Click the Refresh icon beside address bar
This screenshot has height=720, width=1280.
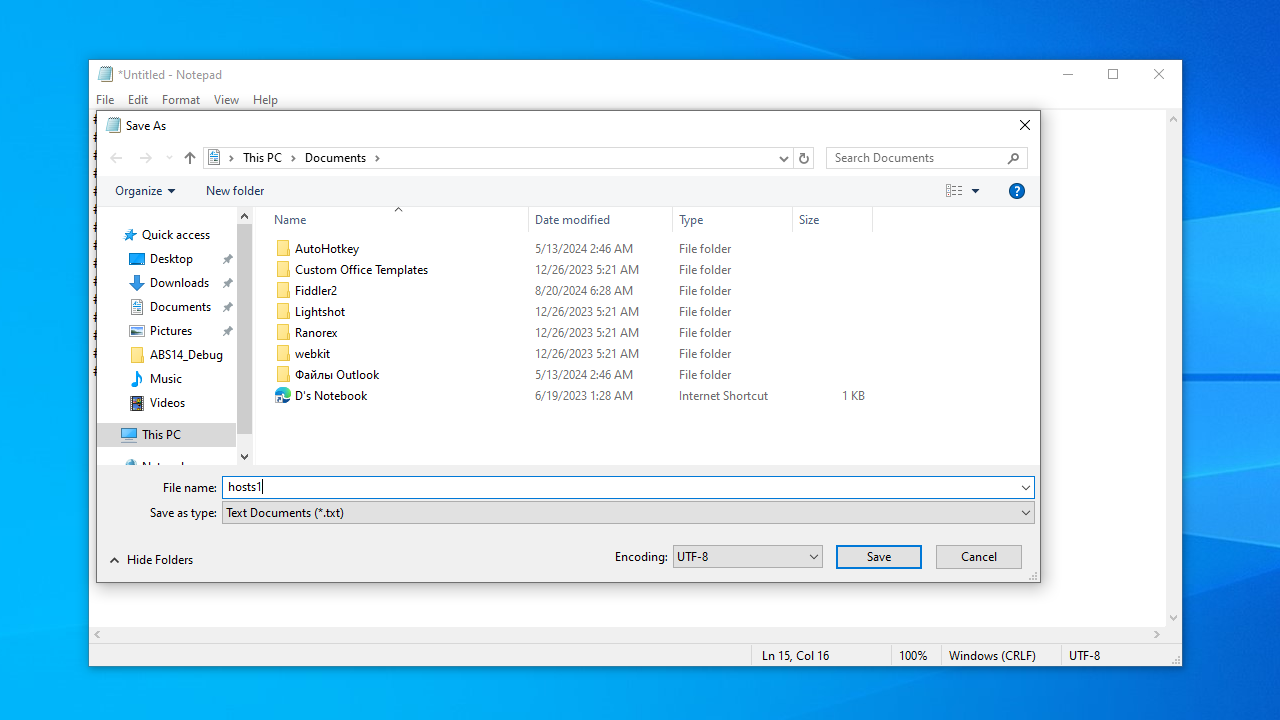coord(804,158)
